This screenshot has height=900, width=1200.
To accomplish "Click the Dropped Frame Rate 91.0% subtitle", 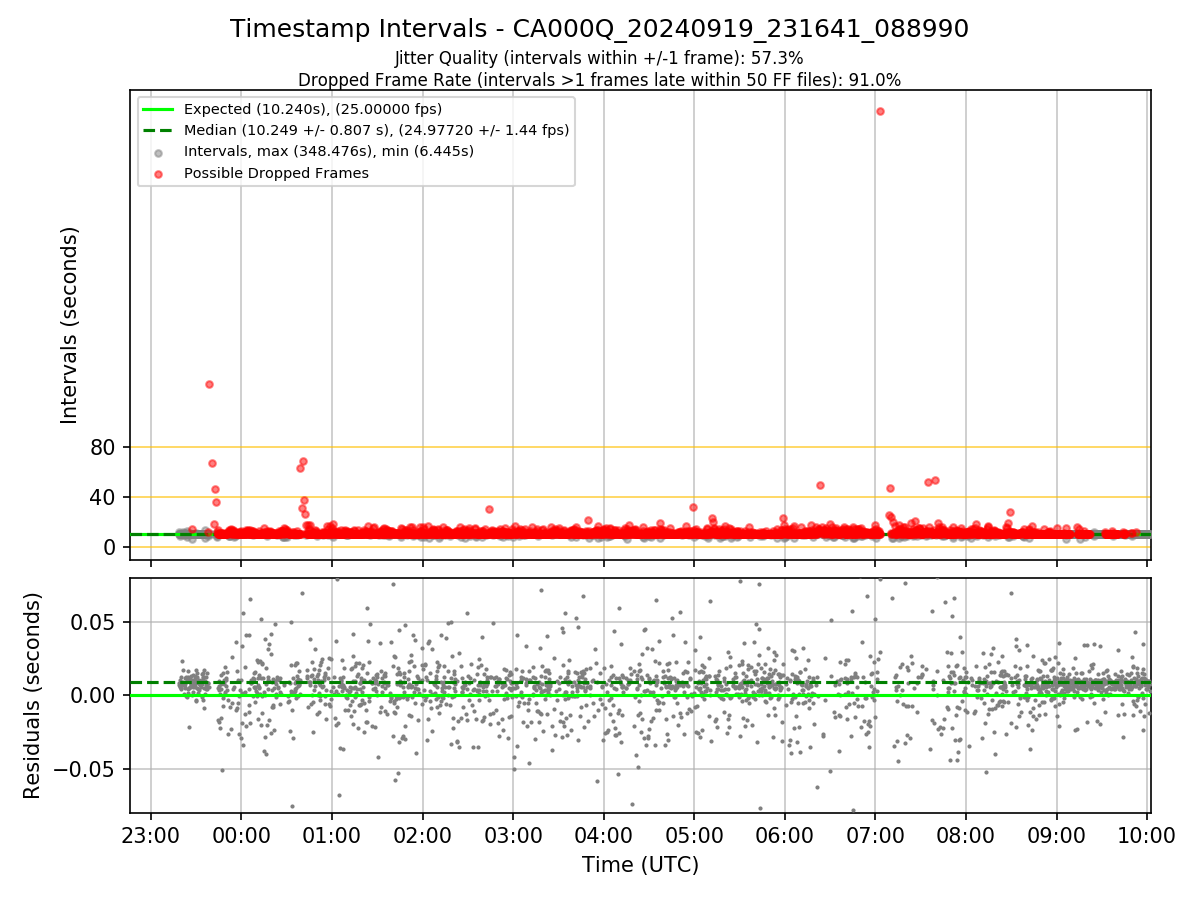I will click(599, 80).
